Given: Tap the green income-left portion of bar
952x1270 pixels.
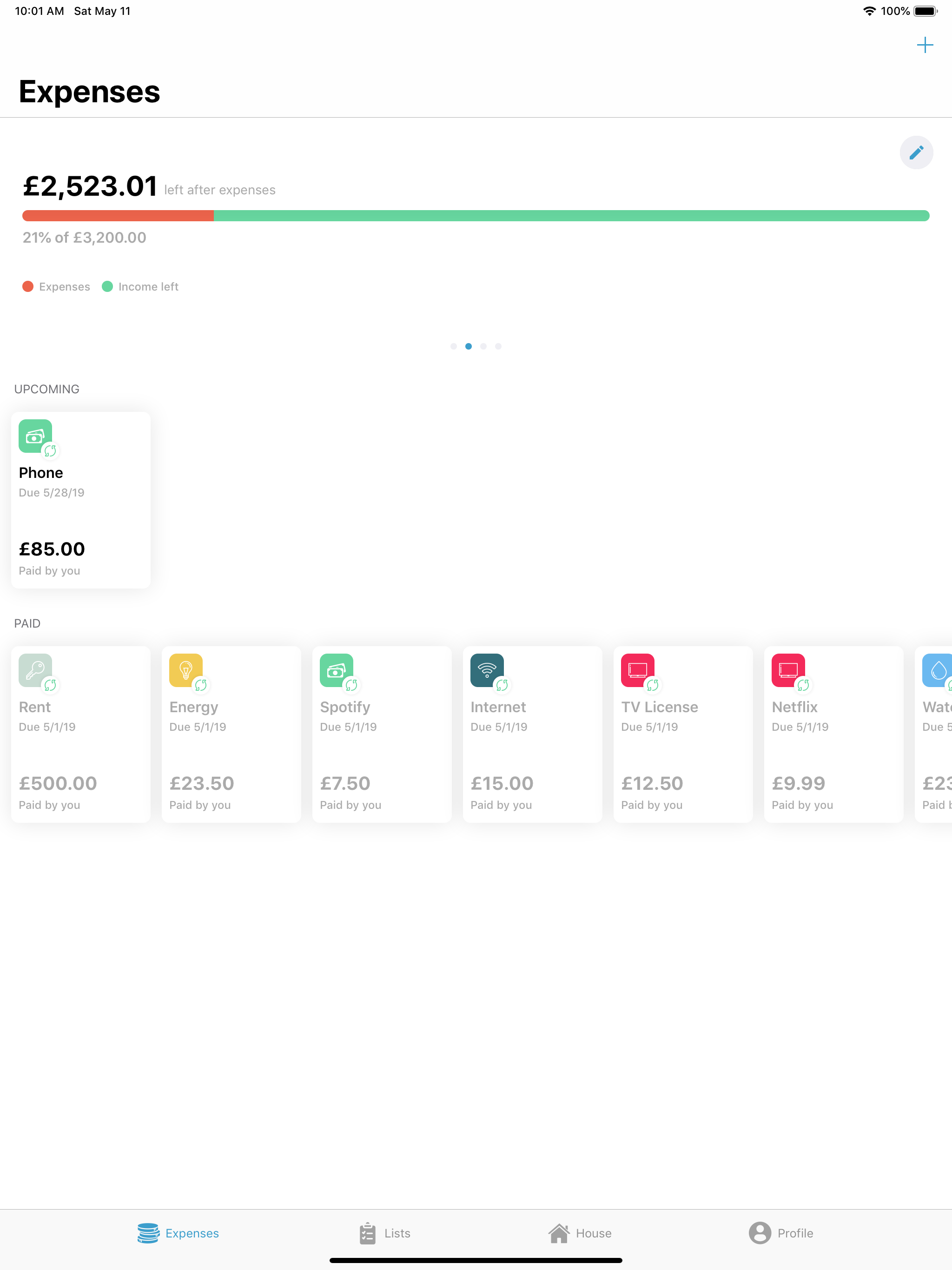Looking at the screenshot, I should 572,216.
